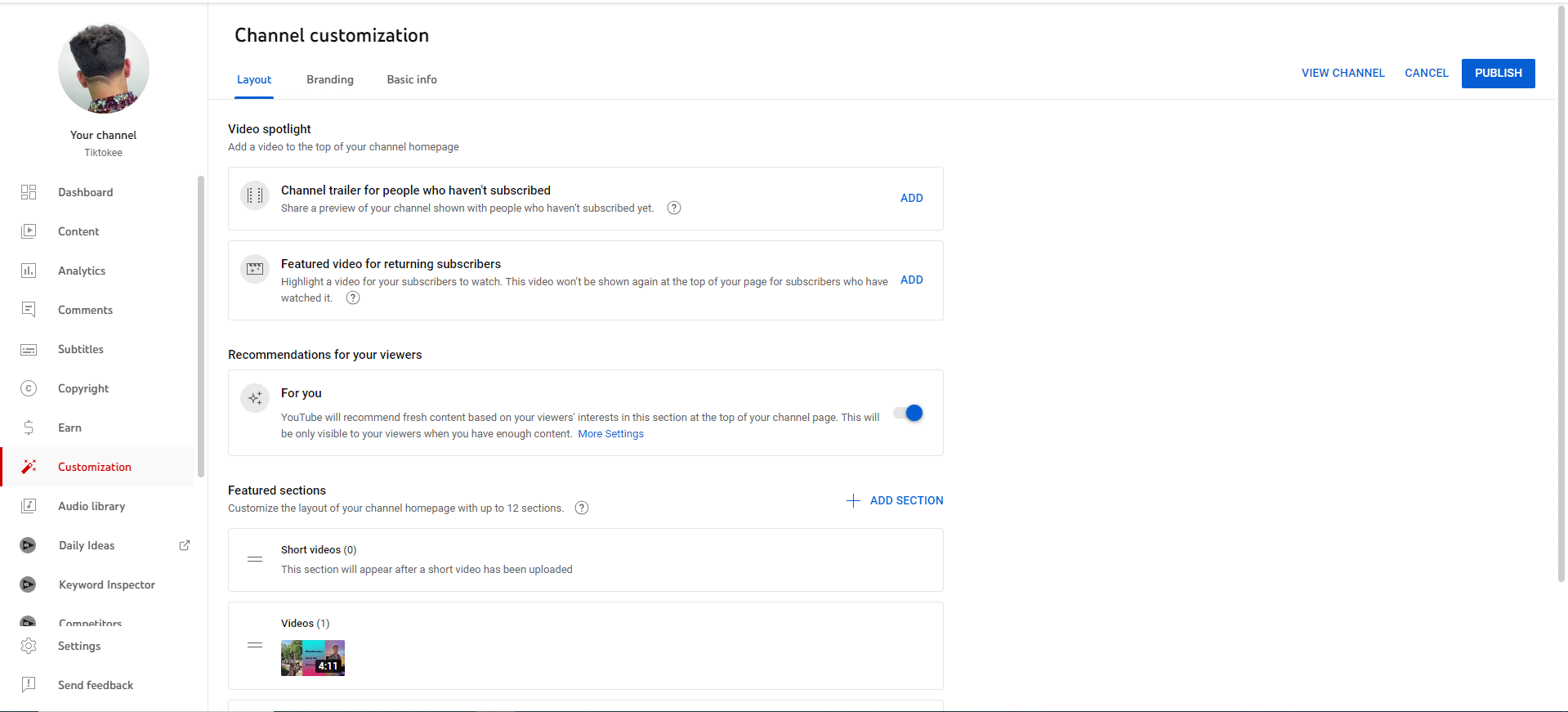This screenshot has width=1568, height=712.
Task: Open the More Settings link
Action: (610, 434)
